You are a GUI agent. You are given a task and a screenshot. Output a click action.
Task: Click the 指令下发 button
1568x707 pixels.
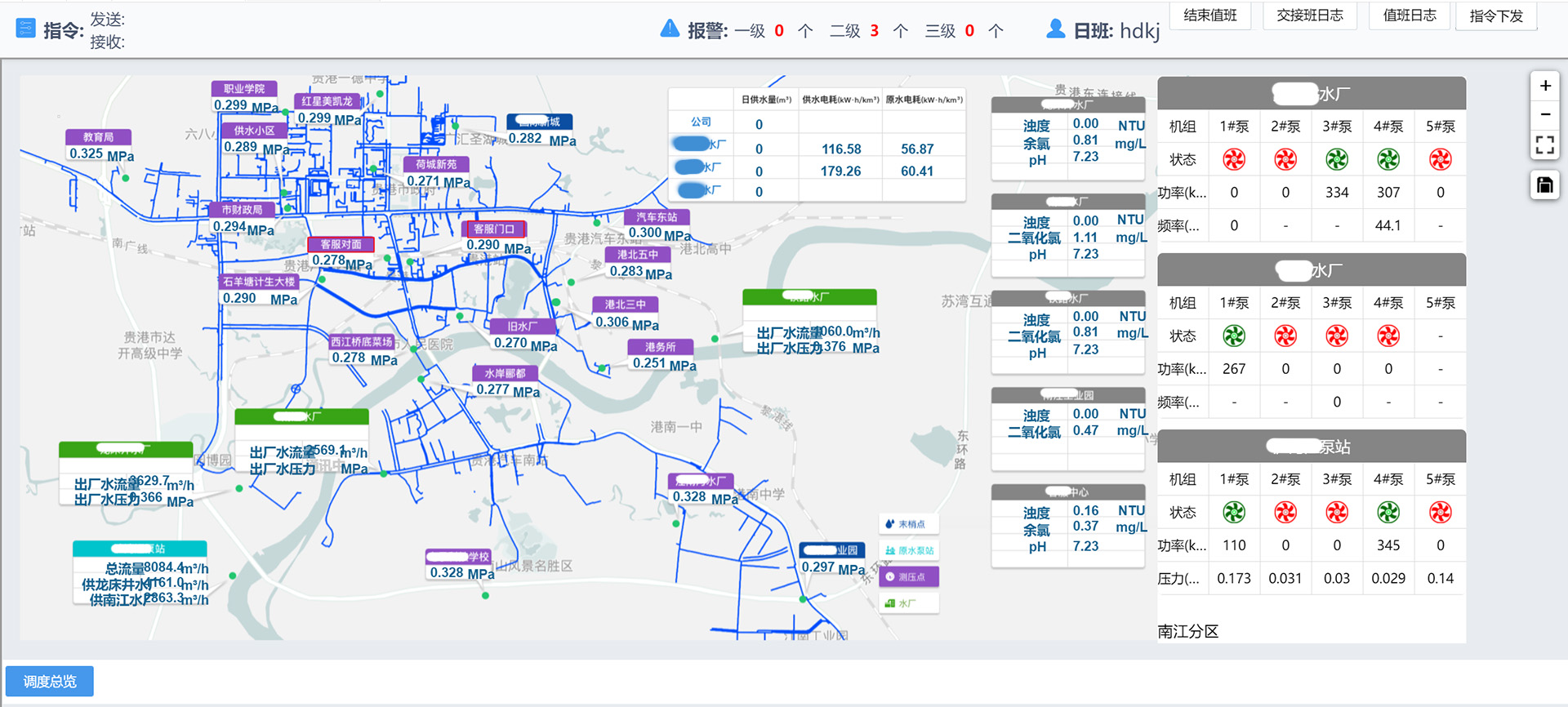[1495, 16]
